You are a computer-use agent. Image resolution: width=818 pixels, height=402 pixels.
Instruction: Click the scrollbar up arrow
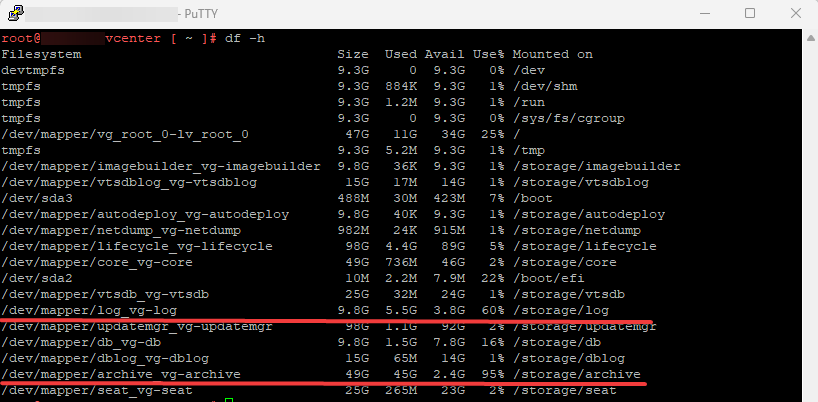pyautogui.click(x=810, y=38)
